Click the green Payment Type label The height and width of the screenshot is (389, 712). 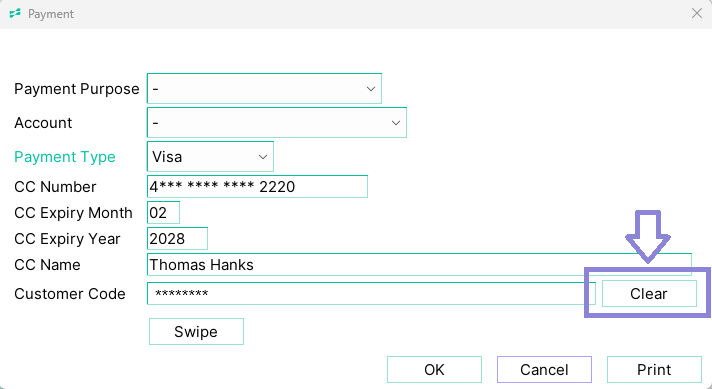65,157
